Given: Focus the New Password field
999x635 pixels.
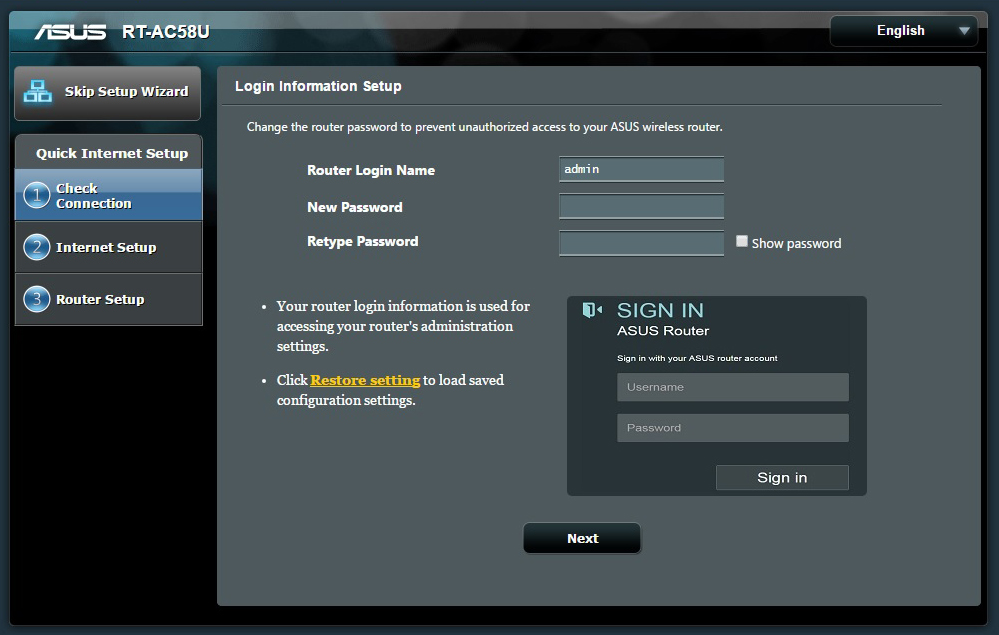Looking at the screenshot, I should [x=641, y=206].
